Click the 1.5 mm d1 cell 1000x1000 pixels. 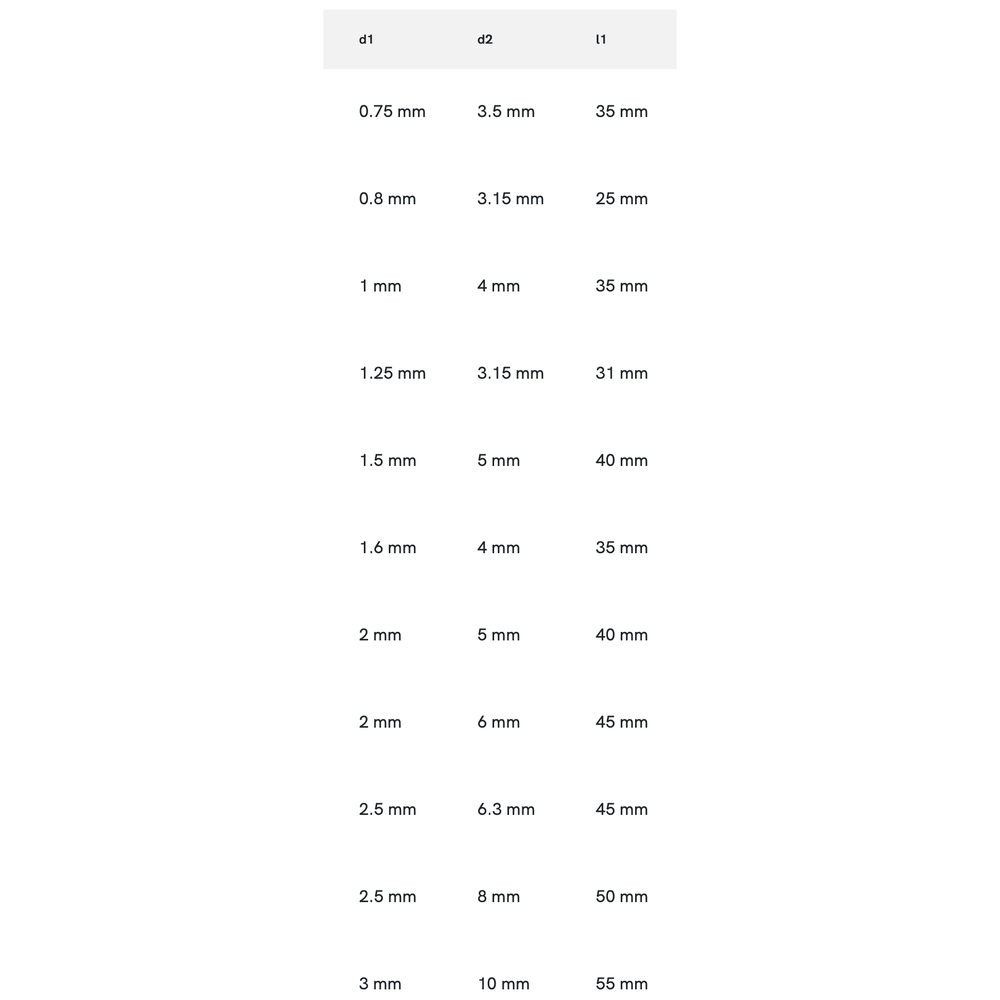tap(387, 461)
